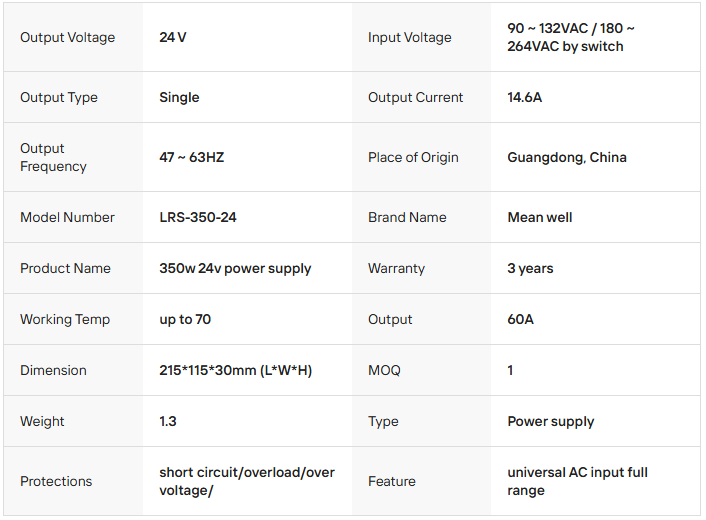
Task: Click the "short circuit/overload/over voltage/" text
Action: click(246, 482)
